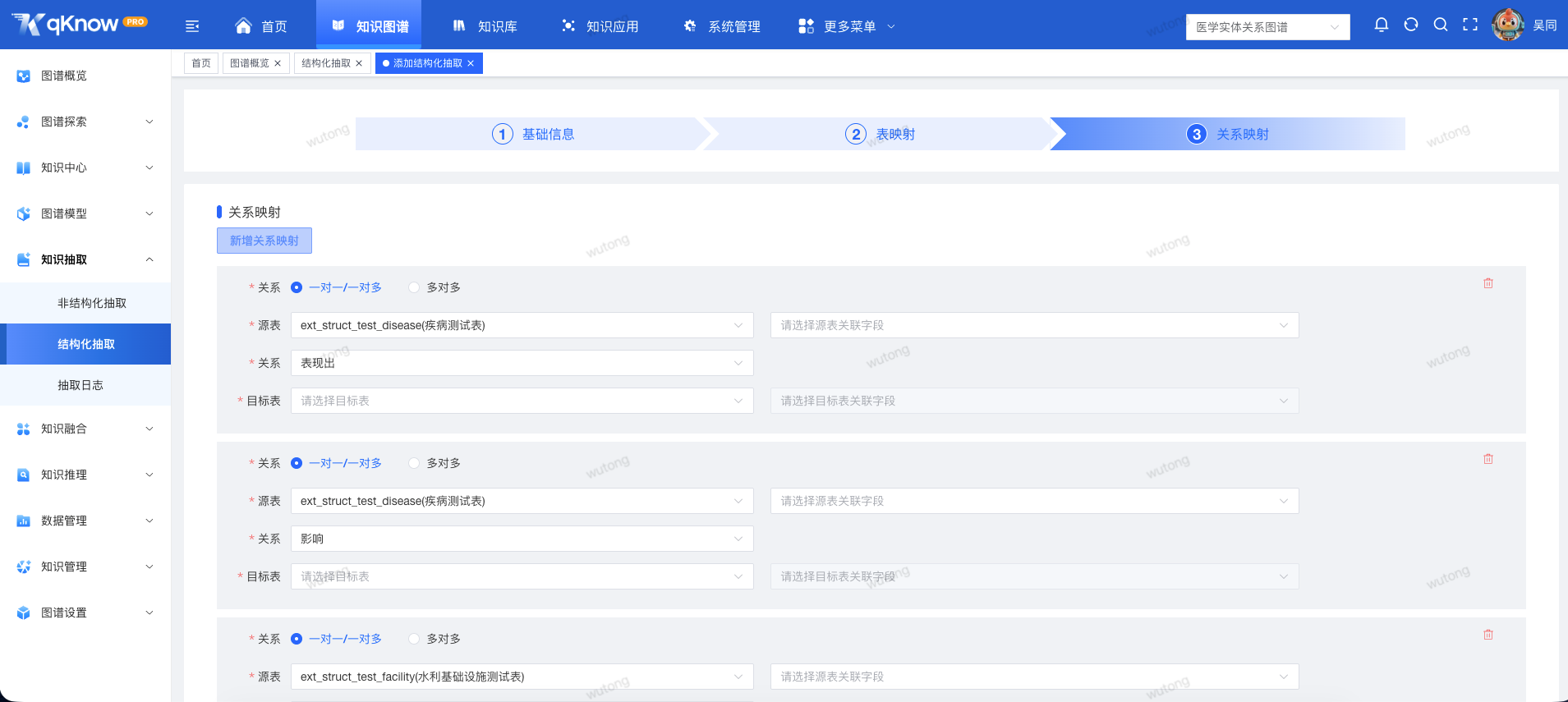Open the user avatar menu
The height and width of the screenshot is (702, 1568).
click(1508, 25)
